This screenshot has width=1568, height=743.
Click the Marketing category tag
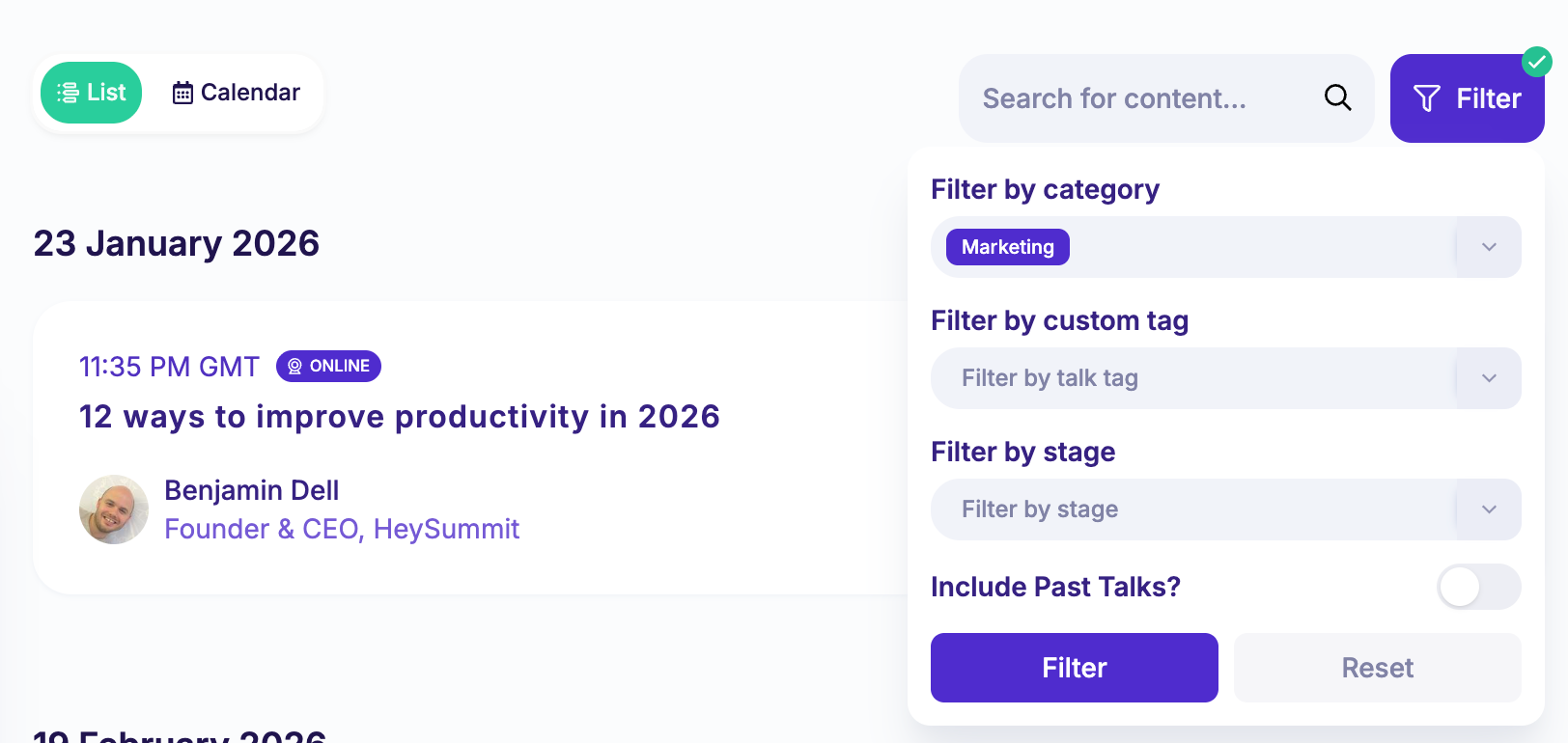coord(1007,247)
